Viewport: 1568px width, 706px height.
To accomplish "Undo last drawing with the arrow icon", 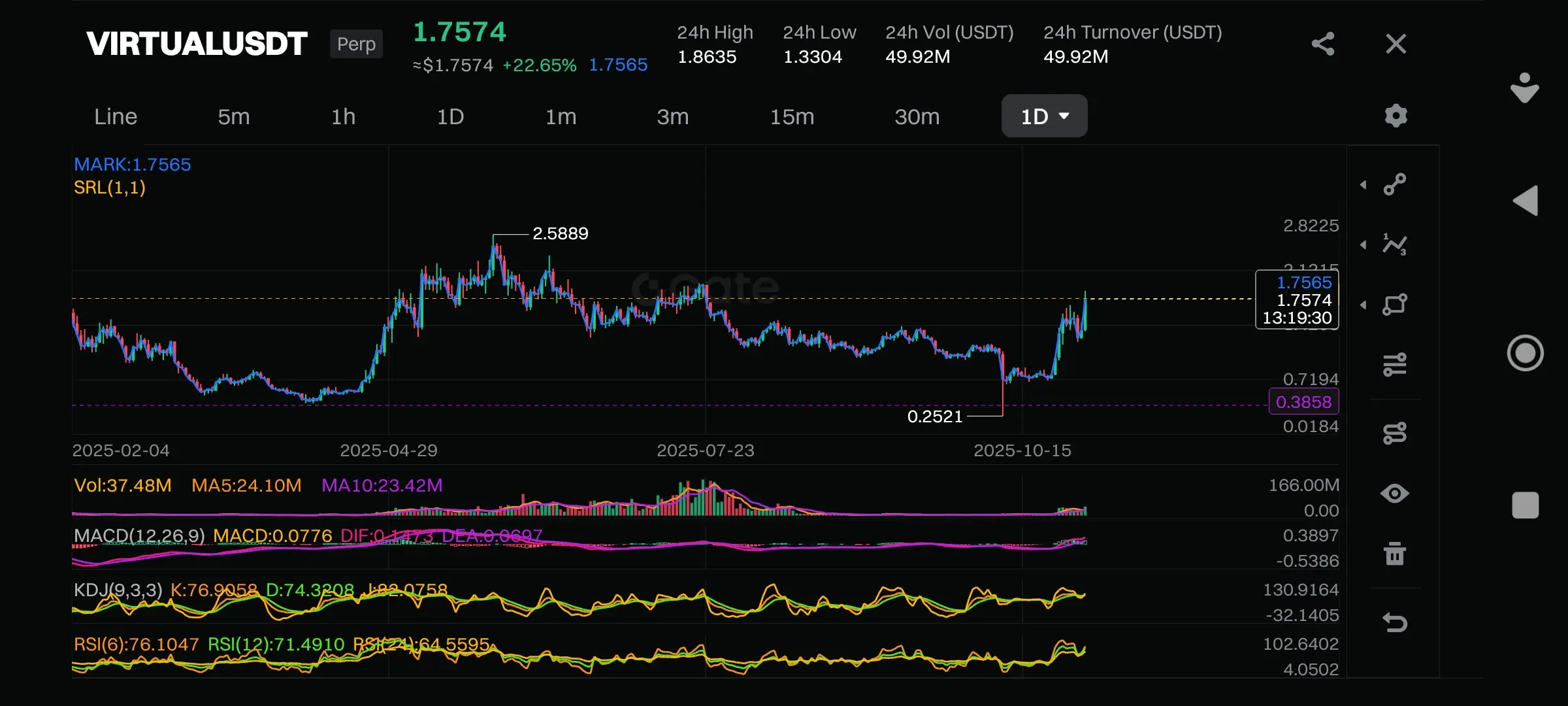I will point(1395,622).
